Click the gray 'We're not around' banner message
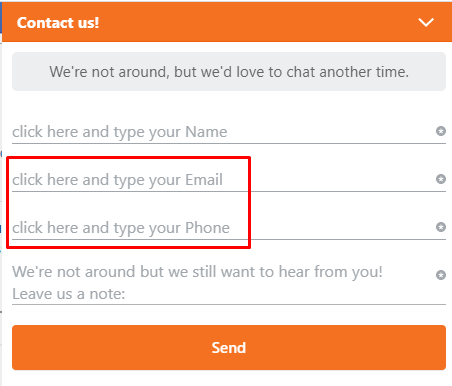The image size is (452, 386). pyautogui.click(x=229, y=71)
